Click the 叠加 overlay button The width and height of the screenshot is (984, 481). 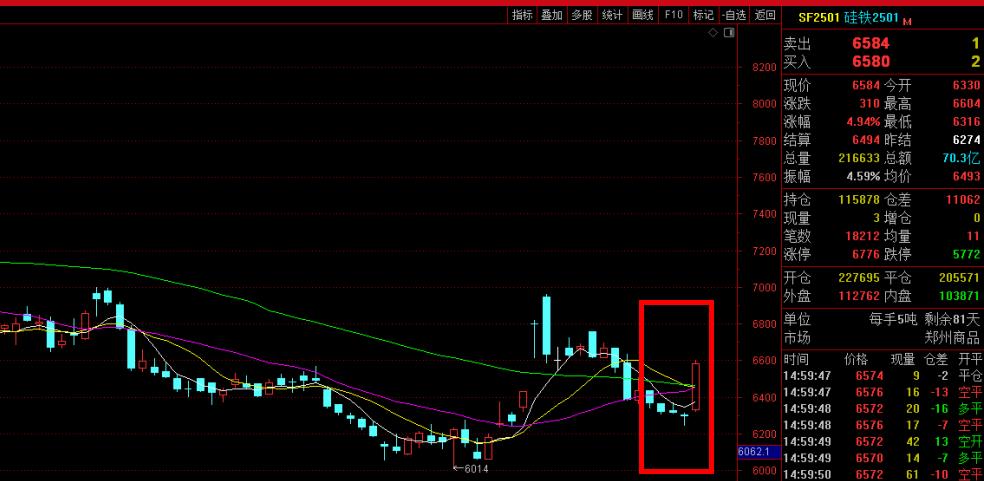pos(552,15)
